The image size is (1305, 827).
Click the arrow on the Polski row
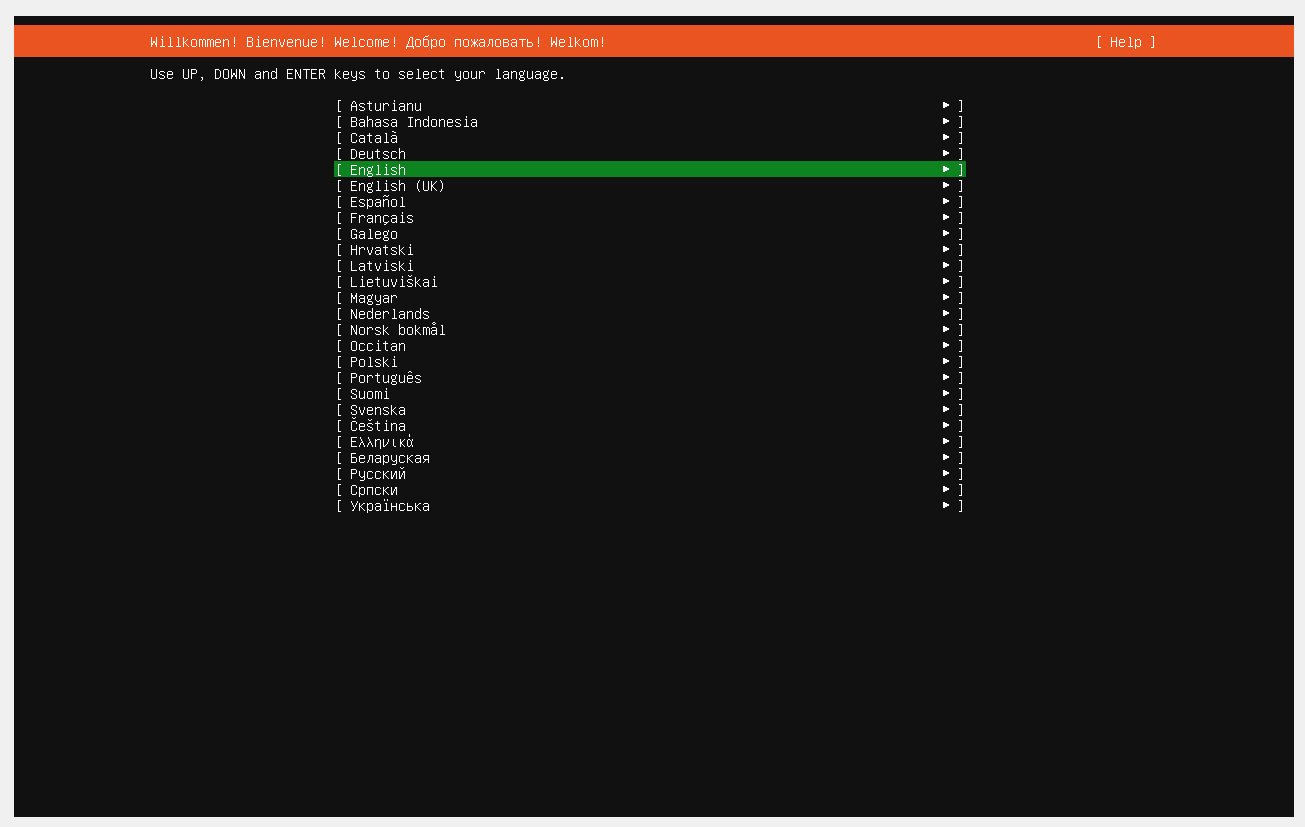tap(946, 361)
